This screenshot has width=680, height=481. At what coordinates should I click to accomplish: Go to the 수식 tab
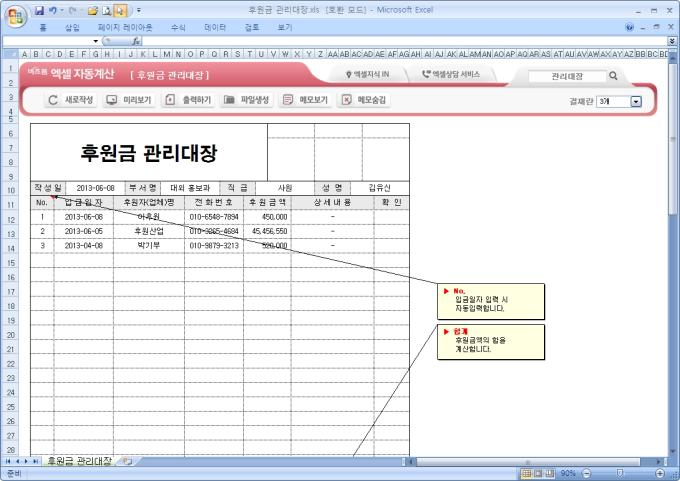click(x=178, y=28)
